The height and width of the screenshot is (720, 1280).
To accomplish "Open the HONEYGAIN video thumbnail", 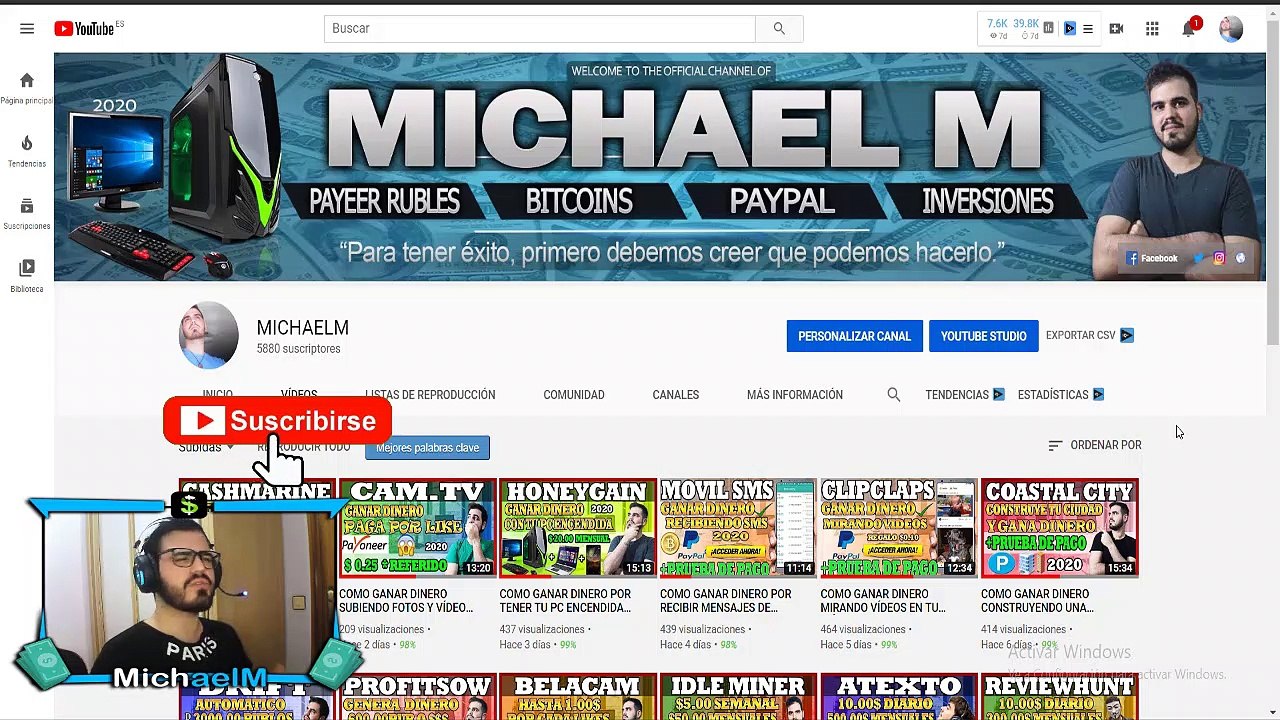I will 578,528.
